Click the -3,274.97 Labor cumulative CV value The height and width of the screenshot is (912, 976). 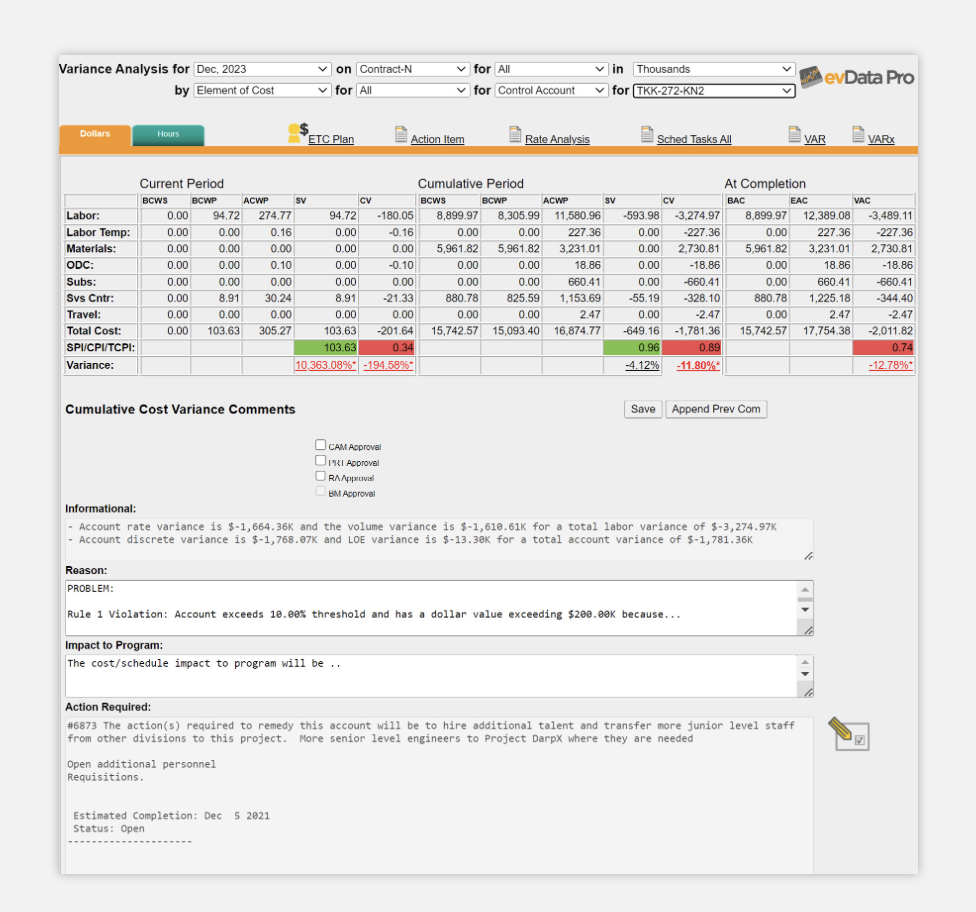coord(697,216)
